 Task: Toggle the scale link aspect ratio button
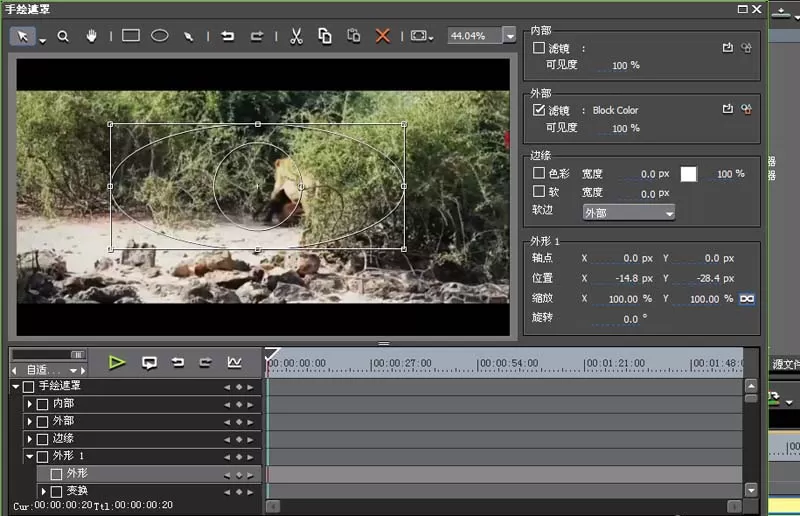click(747, 299)
